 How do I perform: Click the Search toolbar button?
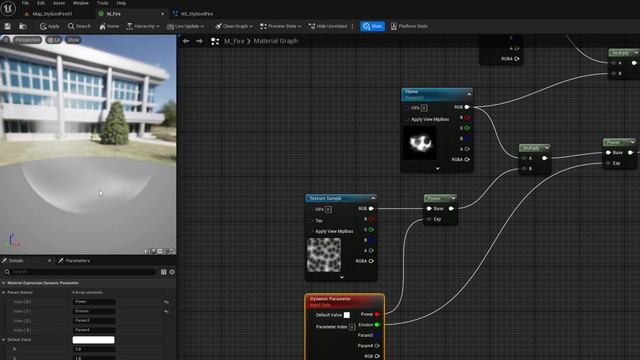click(x=79, y=26)
